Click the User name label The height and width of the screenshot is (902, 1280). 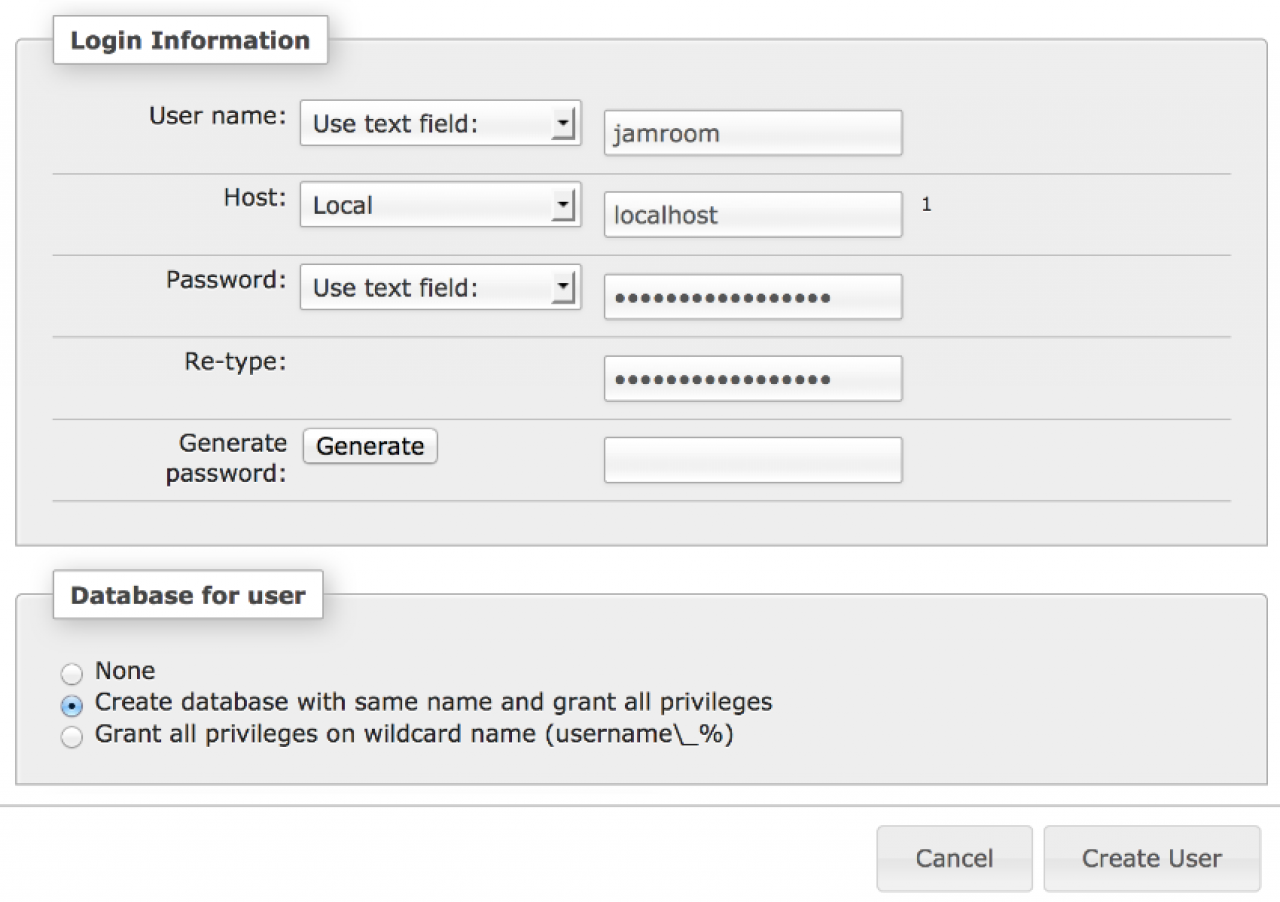click(x=218, y=116)
